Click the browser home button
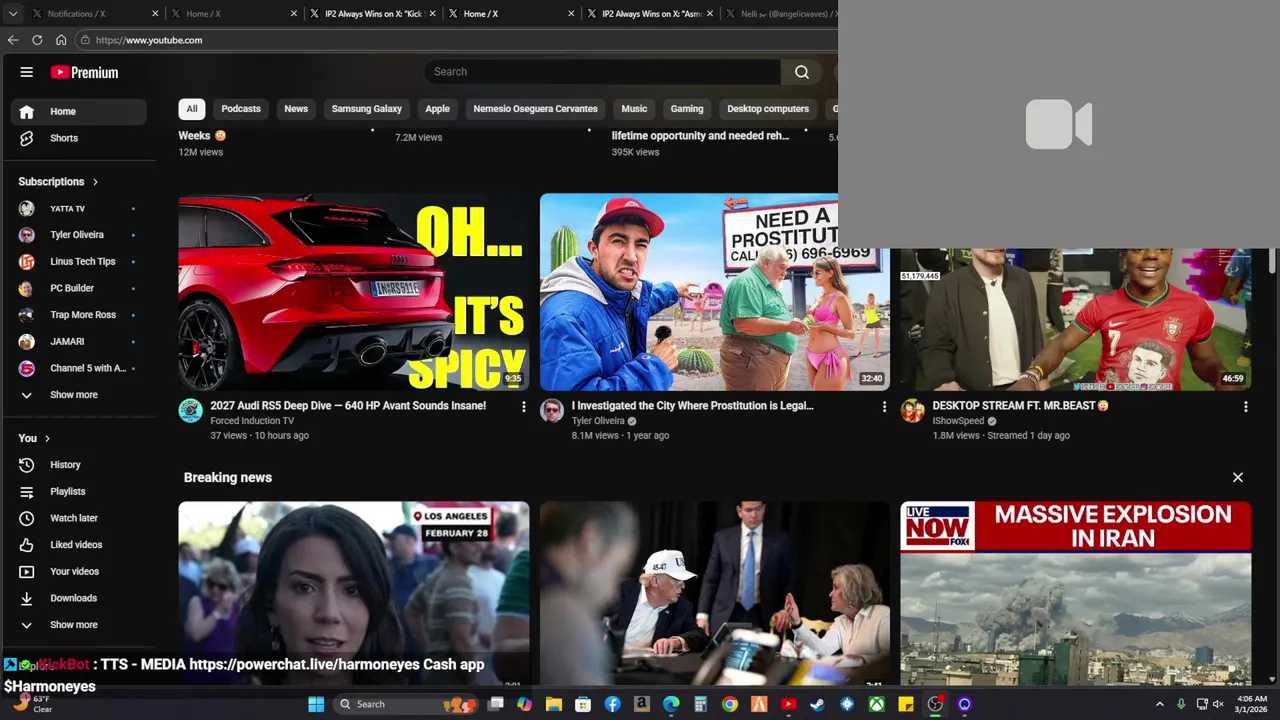1280x720 pixels. click(x=61, y=40)
